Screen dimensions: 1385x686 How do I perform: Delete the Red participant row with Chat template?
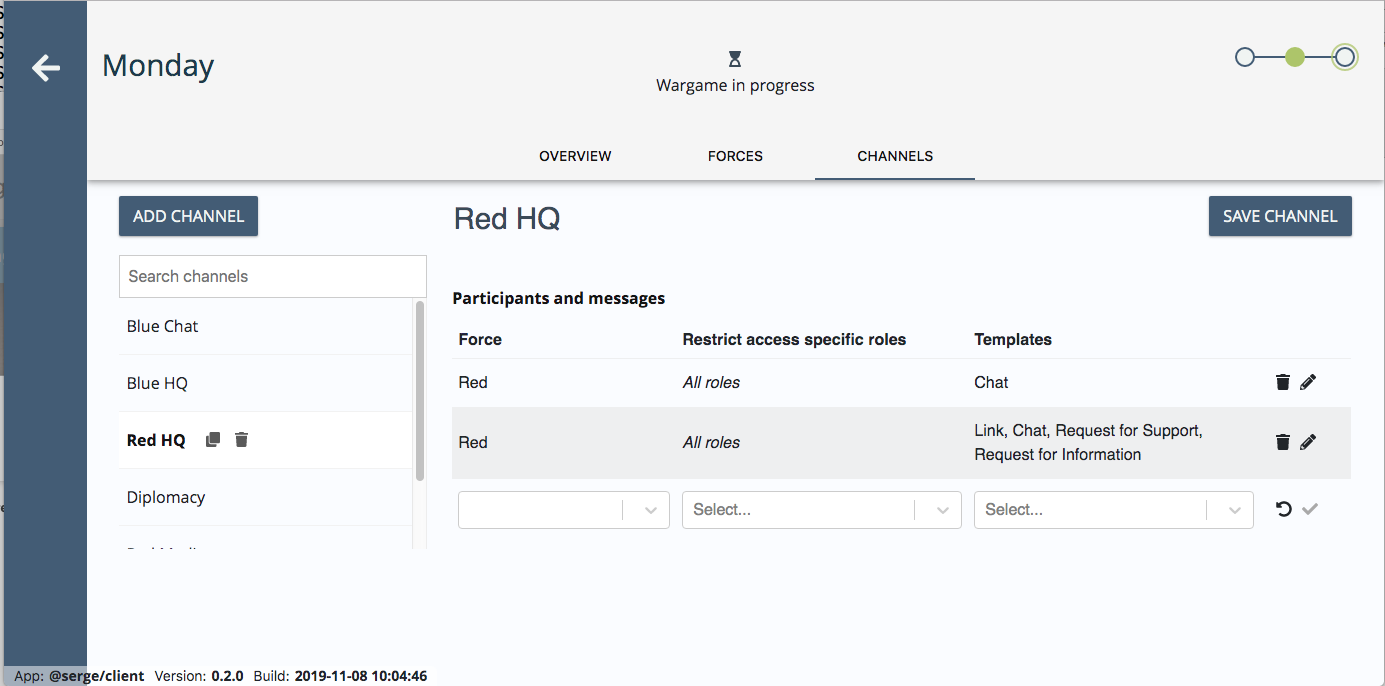[x=1283, y=382]
